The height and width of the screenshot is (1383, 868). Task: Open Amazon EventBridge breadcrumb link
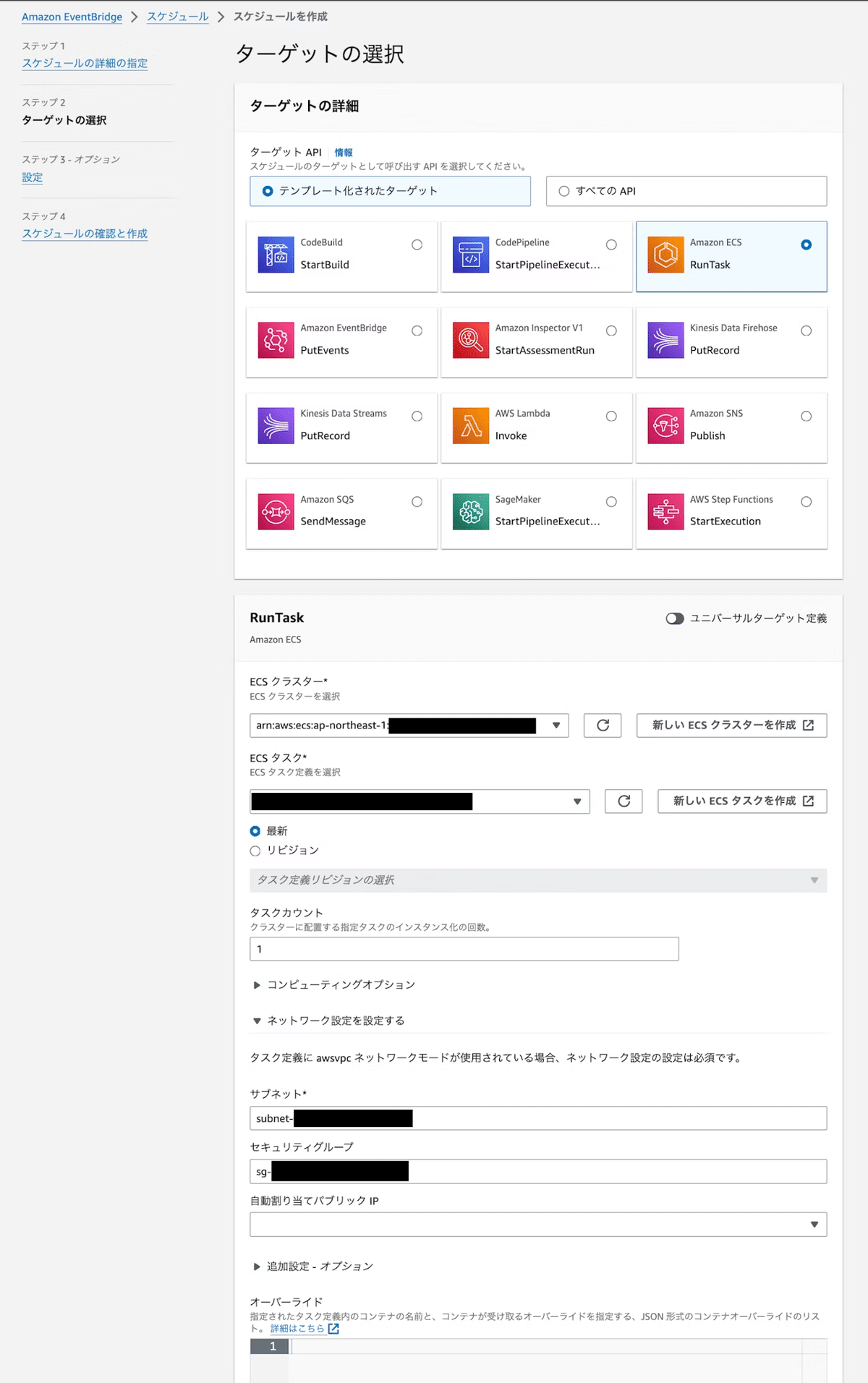pos(72,17)
